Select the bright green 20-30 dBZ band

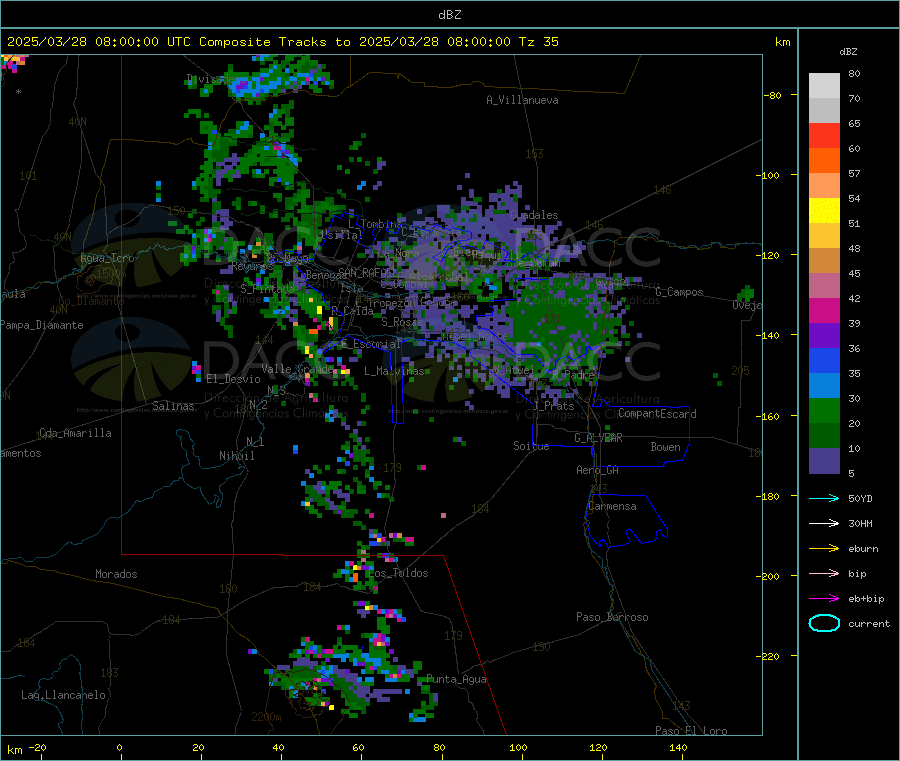(x=824, y=410)
